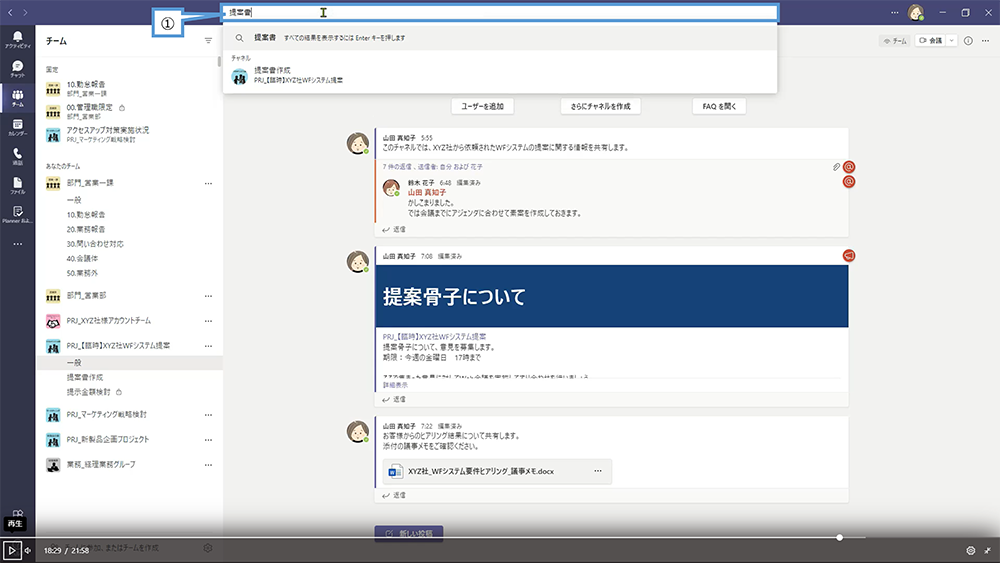Open more options for PRJ_XYZ社様アカウントチーム

(x=208, y=321)
